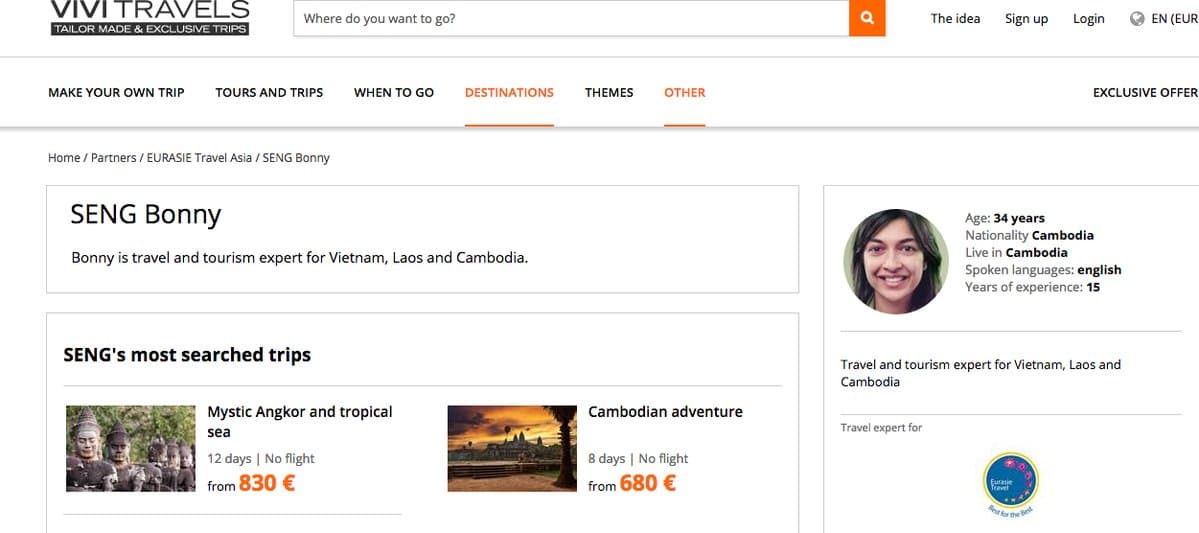Open The idea page link

click(x=955, y=19)
